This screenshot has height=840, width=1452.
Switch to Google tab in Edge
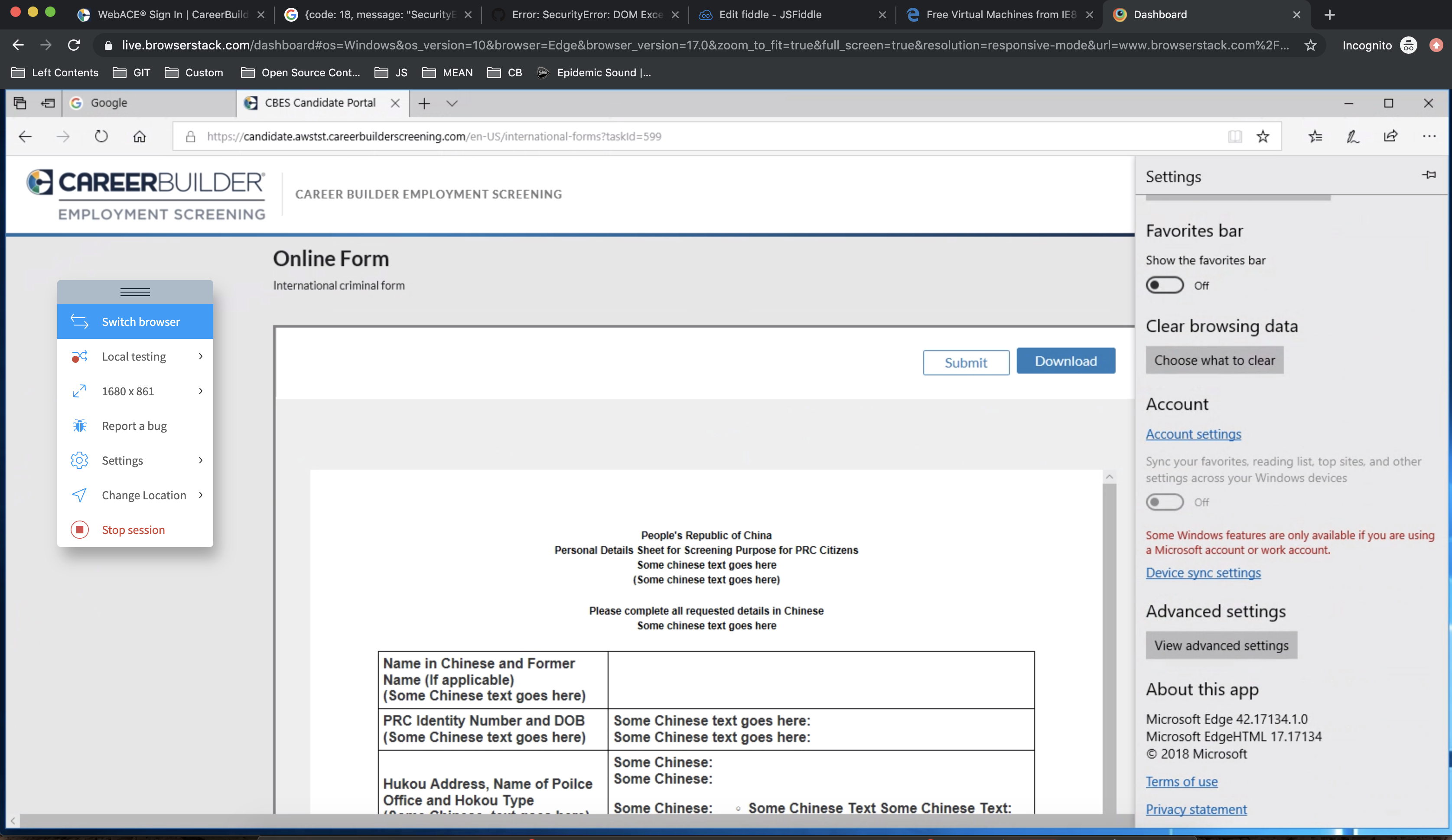coord(149,103)
